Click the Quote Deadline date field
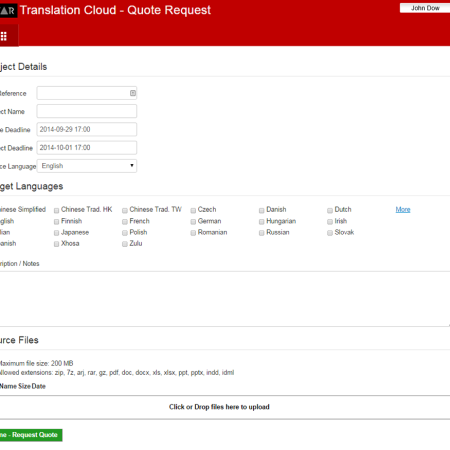 click(87, 129)
